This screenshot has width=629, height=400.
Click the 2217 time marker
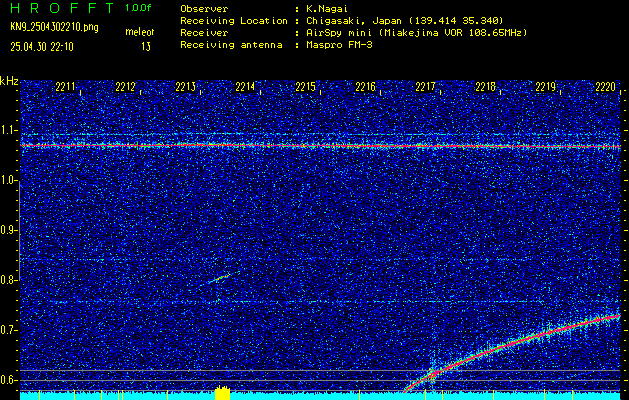click(425, 87)
